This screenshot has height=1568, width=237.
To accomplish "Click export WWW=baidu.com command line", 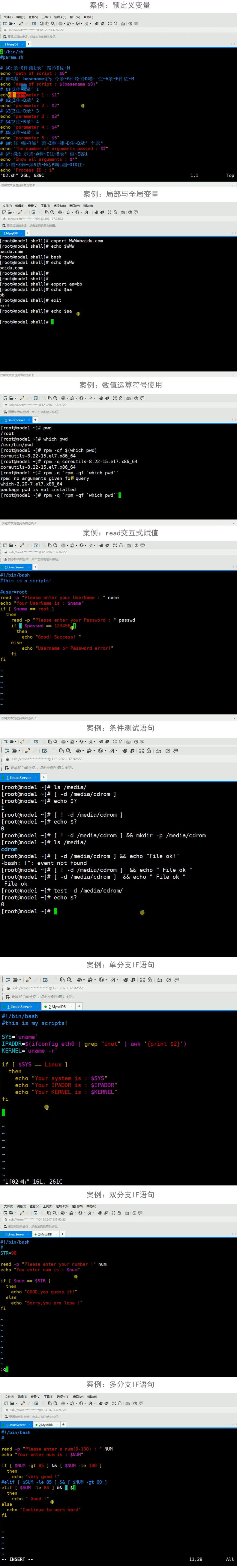I will click(x=52, y=240).
